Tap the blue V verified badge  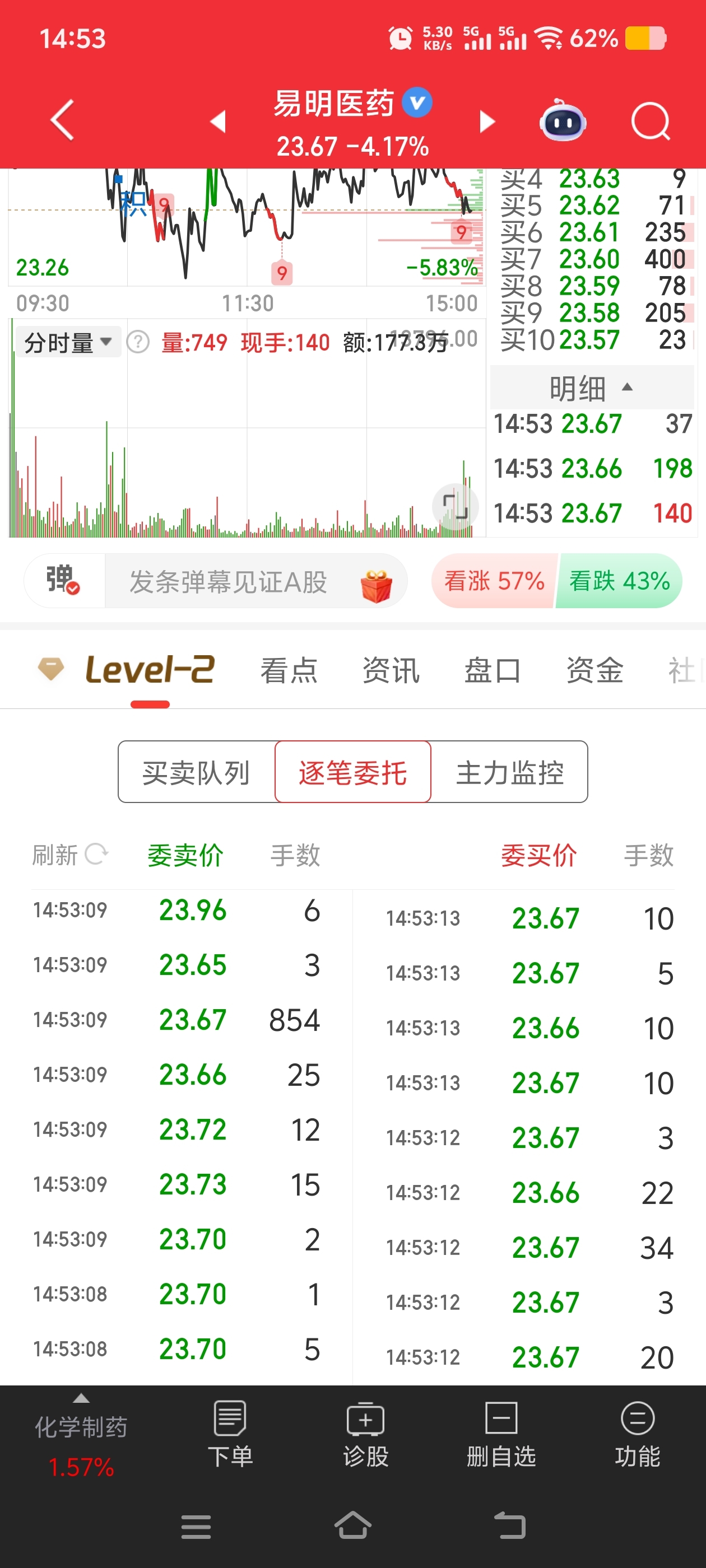click(x=417, y=102)
